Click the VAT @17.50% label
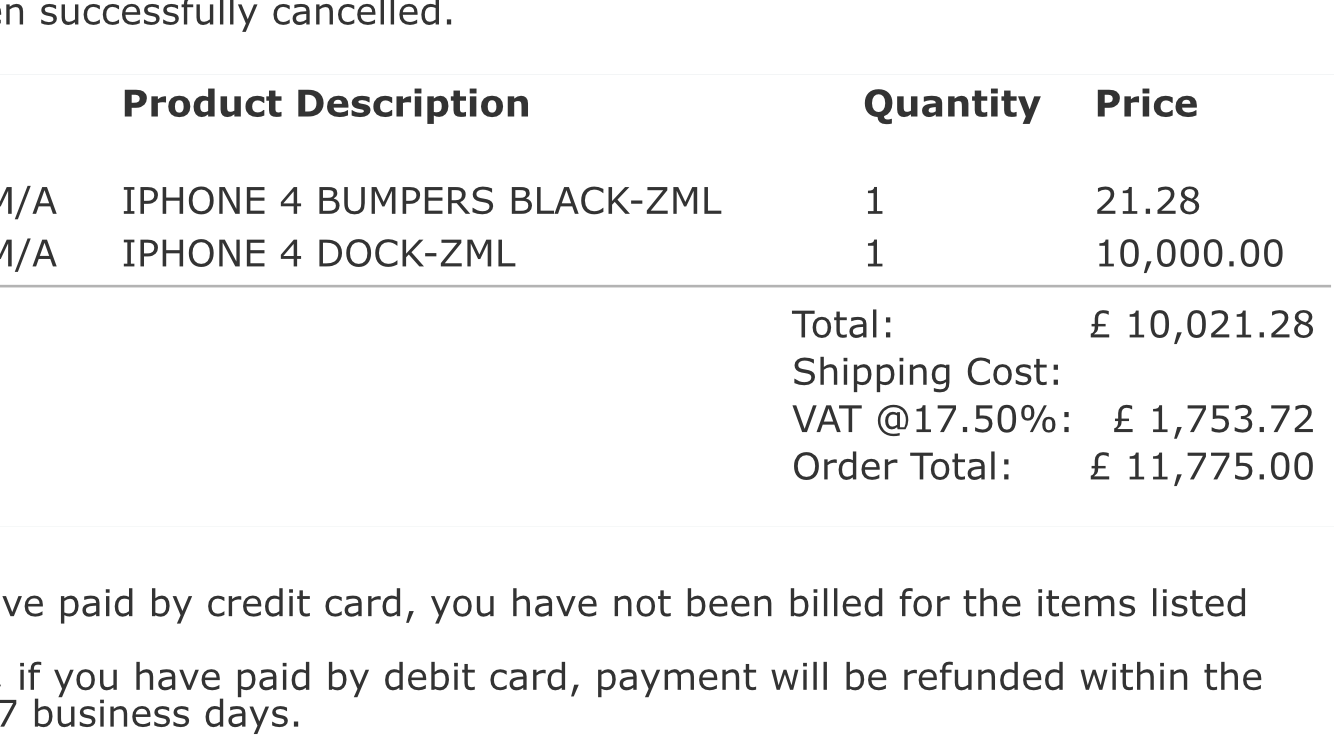Image resolution: width=1334 pixels, height=750 pixels. [932, 420]
